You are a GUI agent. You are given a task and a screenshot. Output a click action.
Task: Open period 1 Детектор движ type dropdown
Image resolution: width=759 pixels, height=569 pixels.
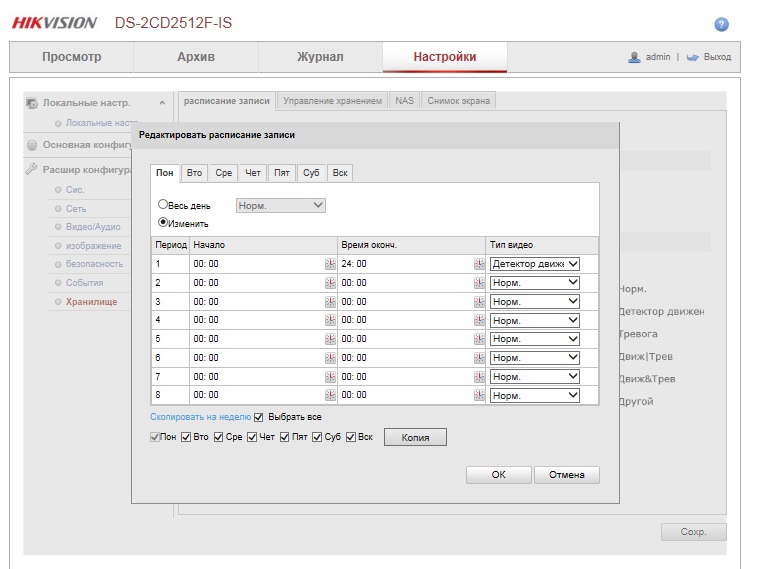click(x=535, y=264)
